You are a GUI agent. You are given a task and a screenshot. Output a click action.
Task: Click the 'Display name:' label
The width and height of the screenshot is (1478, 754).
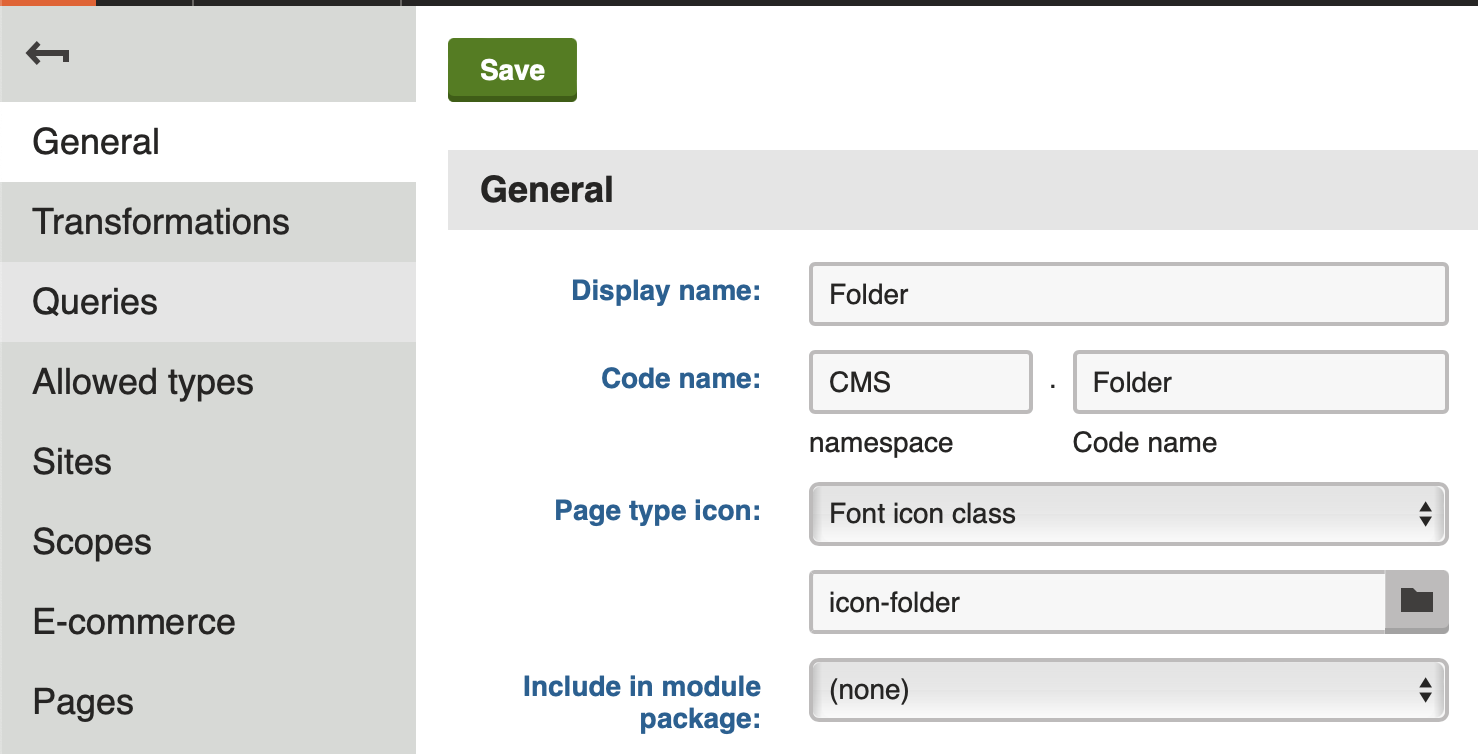click(666, 291)
